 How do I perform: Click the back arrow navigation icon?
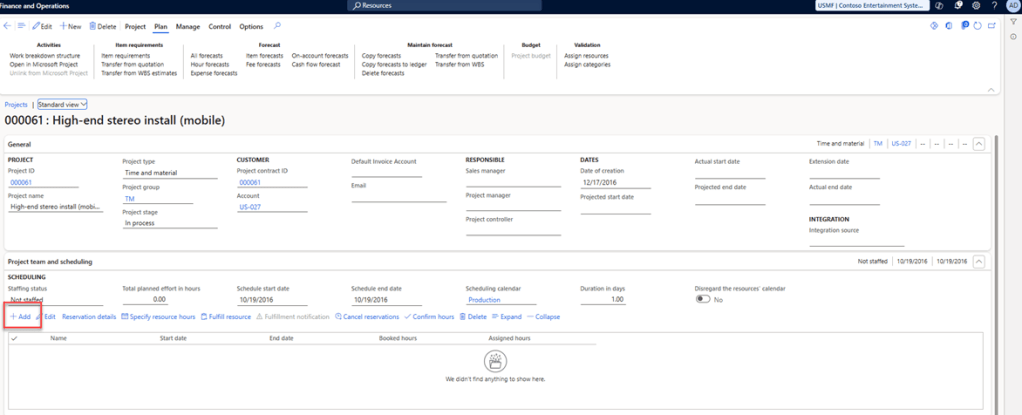coord(9,26)
